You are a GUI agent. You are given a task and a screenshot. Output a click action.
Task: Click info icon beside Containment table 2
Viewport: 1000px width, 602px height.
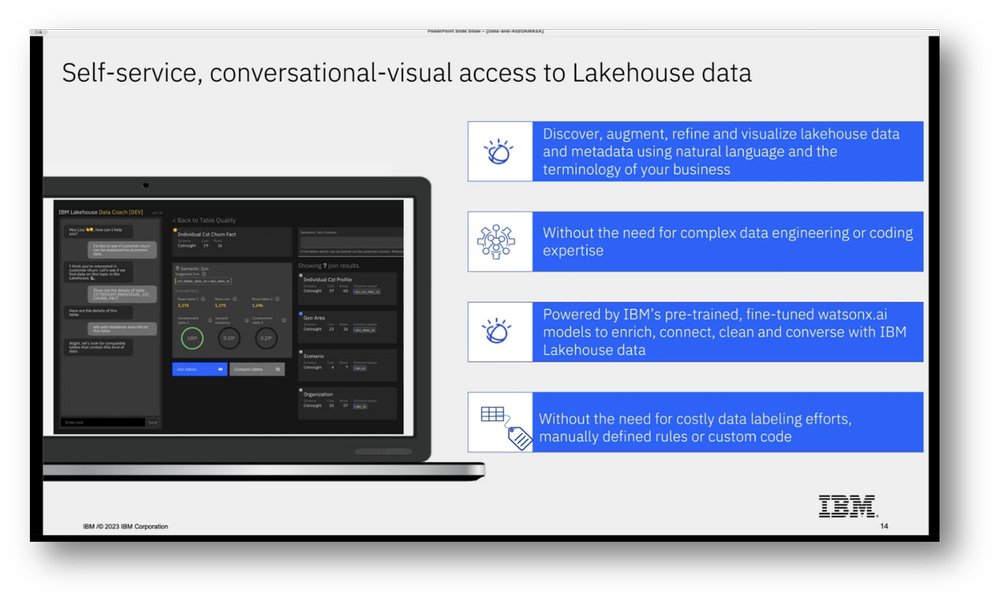[x=284, y=320]
